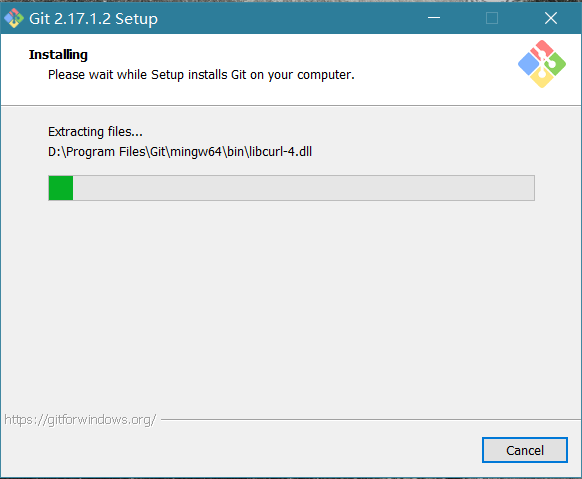Click the yellow diamond of the Git logo
Image resolution: width=582 pixels, height=479 pixels.
[542, 77]
